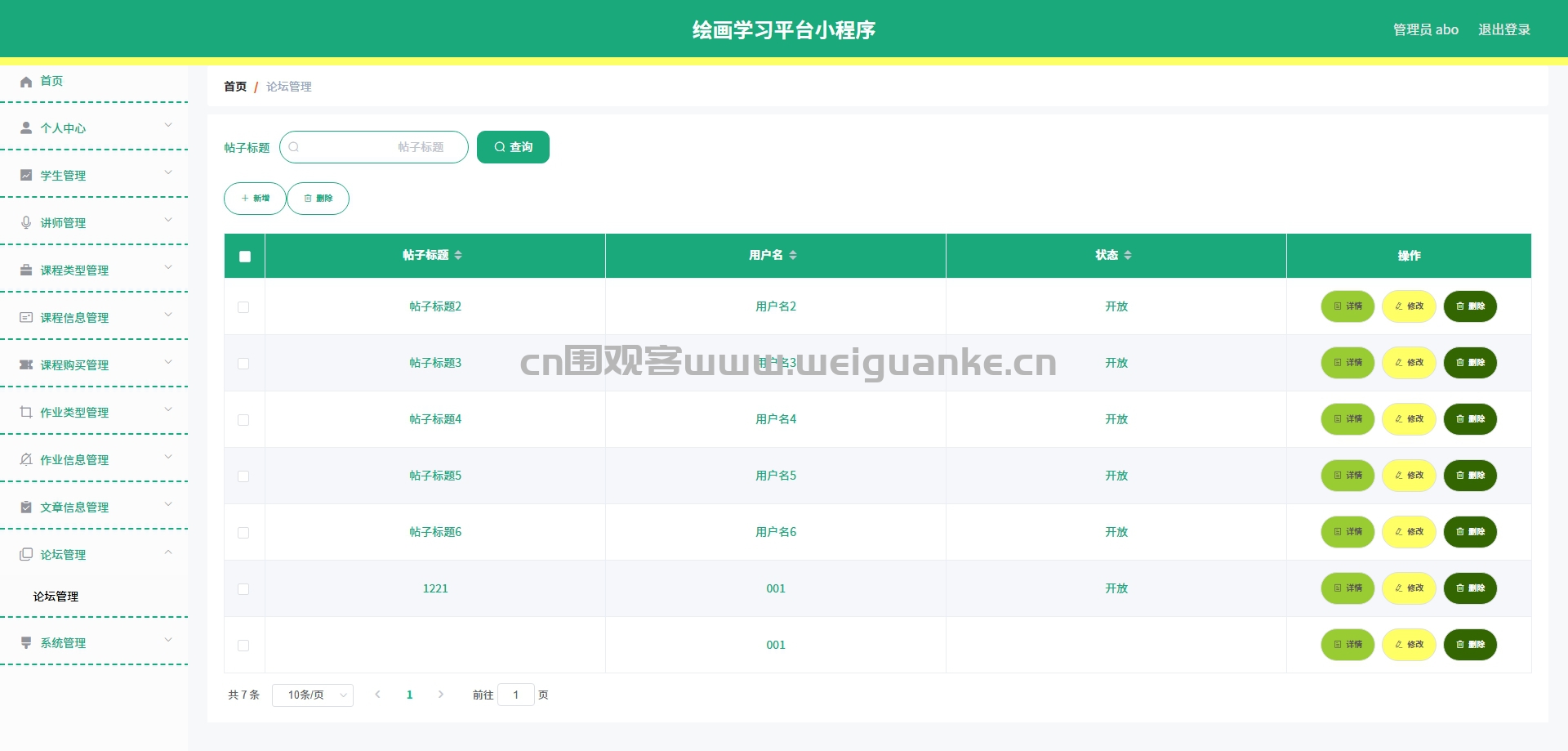Click the chart icon for 学生管理
1568x751 pixels.
pos(26,176)
